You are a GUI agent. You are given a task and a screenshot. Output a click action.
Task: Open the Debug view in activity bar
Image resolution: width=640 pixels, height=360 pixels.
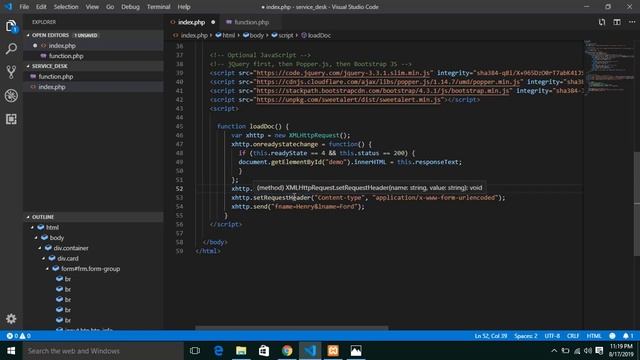11,96
